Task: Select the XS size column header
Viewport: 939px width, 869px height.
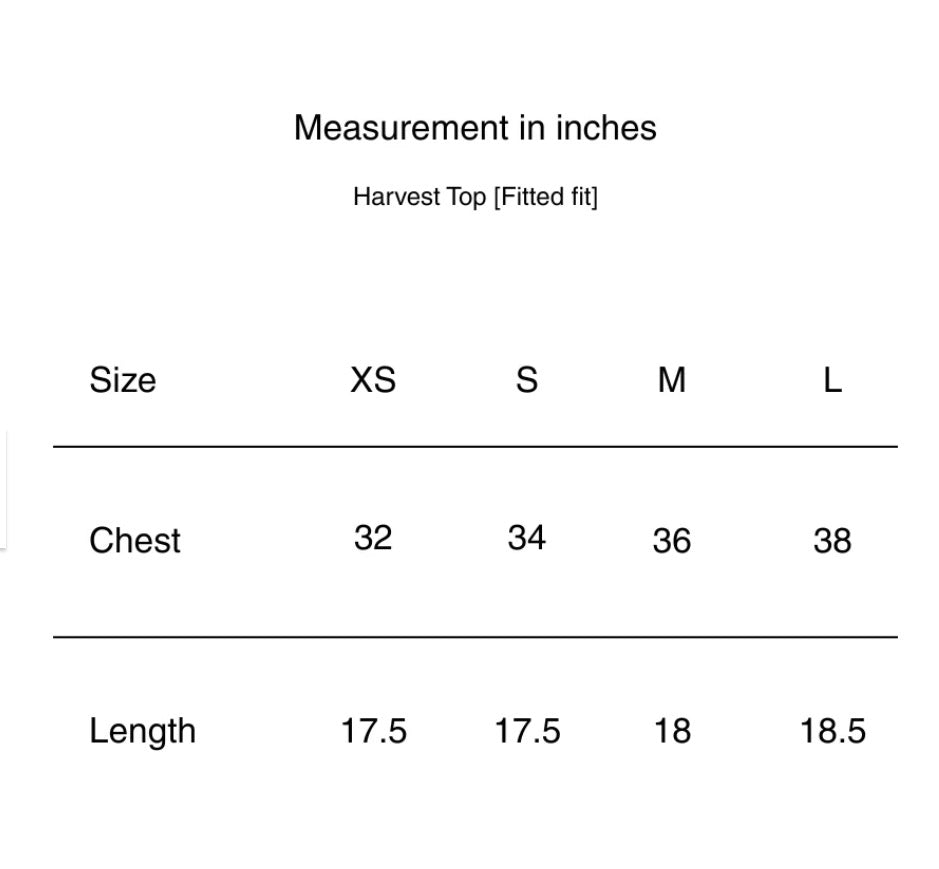Action: click(x=373, y=380)
